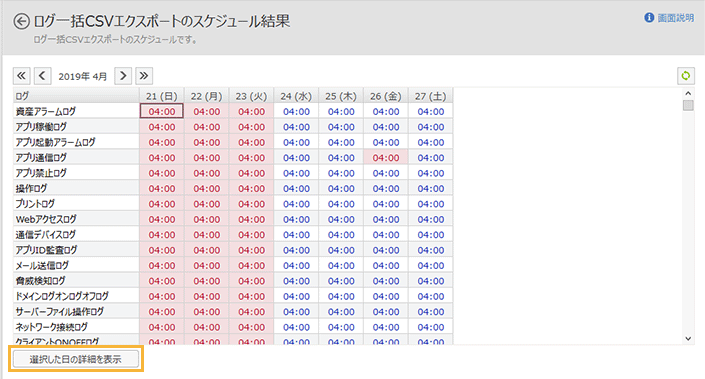
Task: Advance with the right chevron button
Action: coord(123,76)
